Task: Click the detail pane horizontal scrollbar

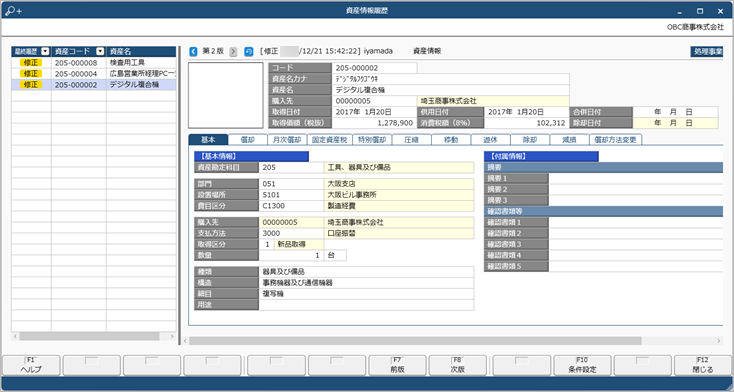Action: click(415, 341)
